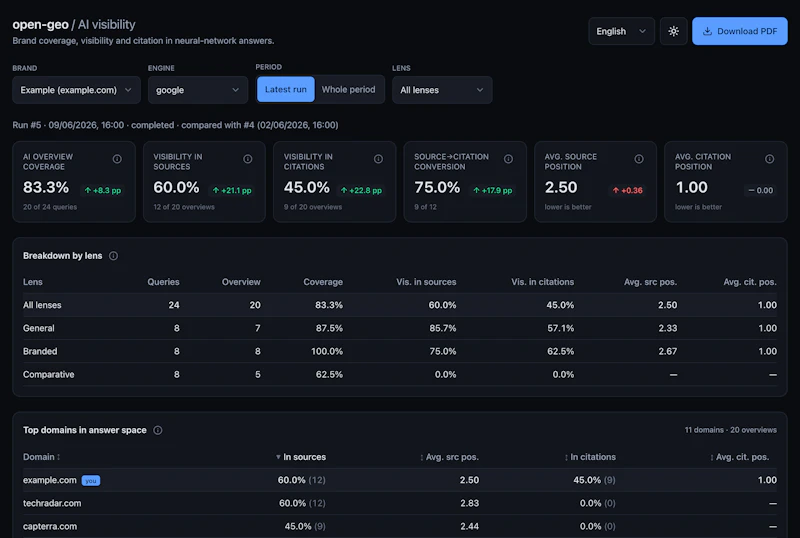This screenshot has width=800, height=538.
Task: Click the +17.9 pp conversion change
Action: [492, 190]
